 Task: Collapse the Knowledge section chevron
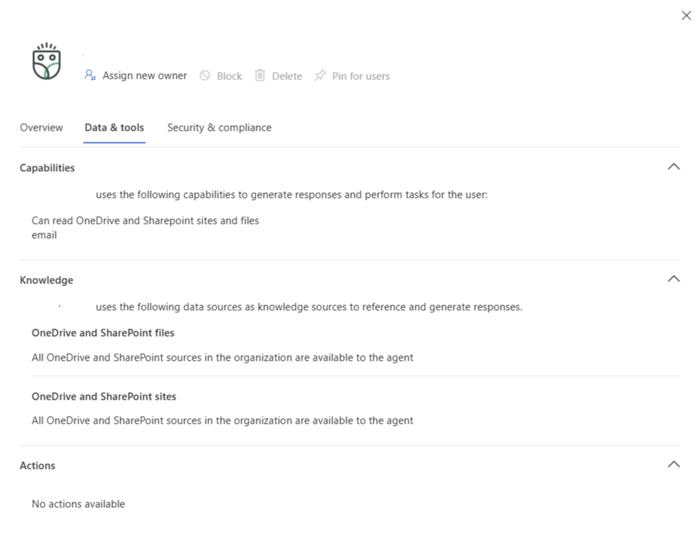(x=673, y=279)
